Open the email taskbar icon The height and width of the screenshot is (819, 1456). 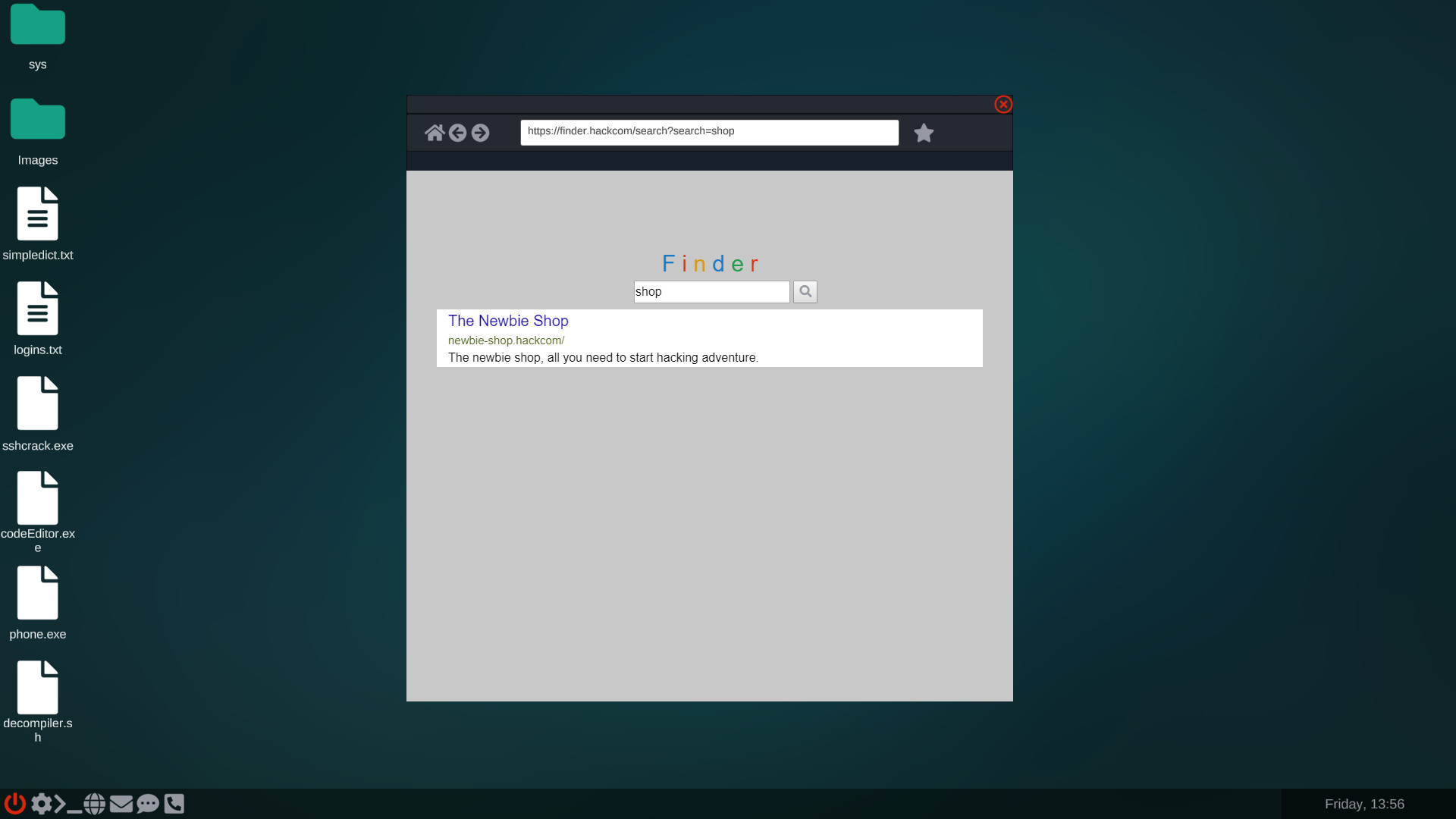(121, 804)
